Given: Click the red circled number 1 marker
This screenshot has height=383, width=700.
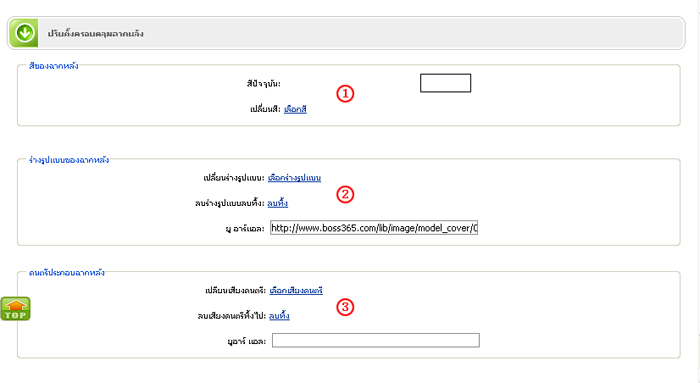Looking at the screenshot, I should [345, 94].
